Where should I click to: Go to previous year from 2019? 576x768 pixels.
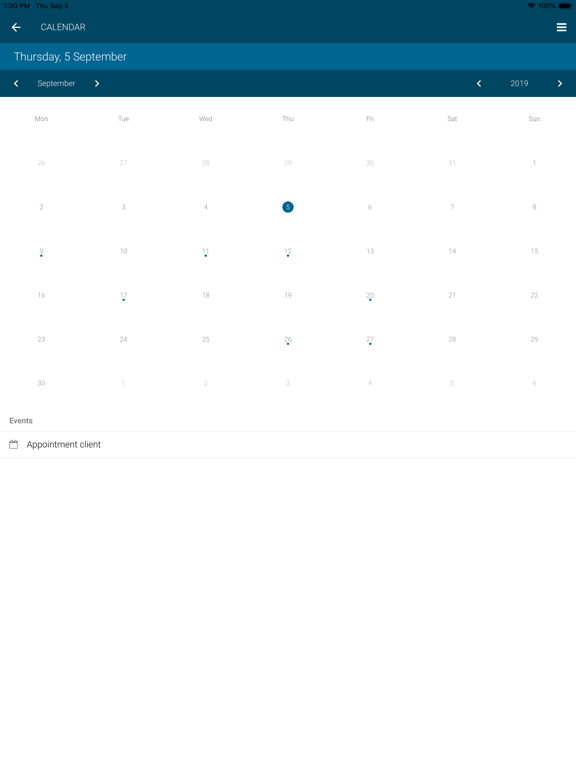point(479,84)
